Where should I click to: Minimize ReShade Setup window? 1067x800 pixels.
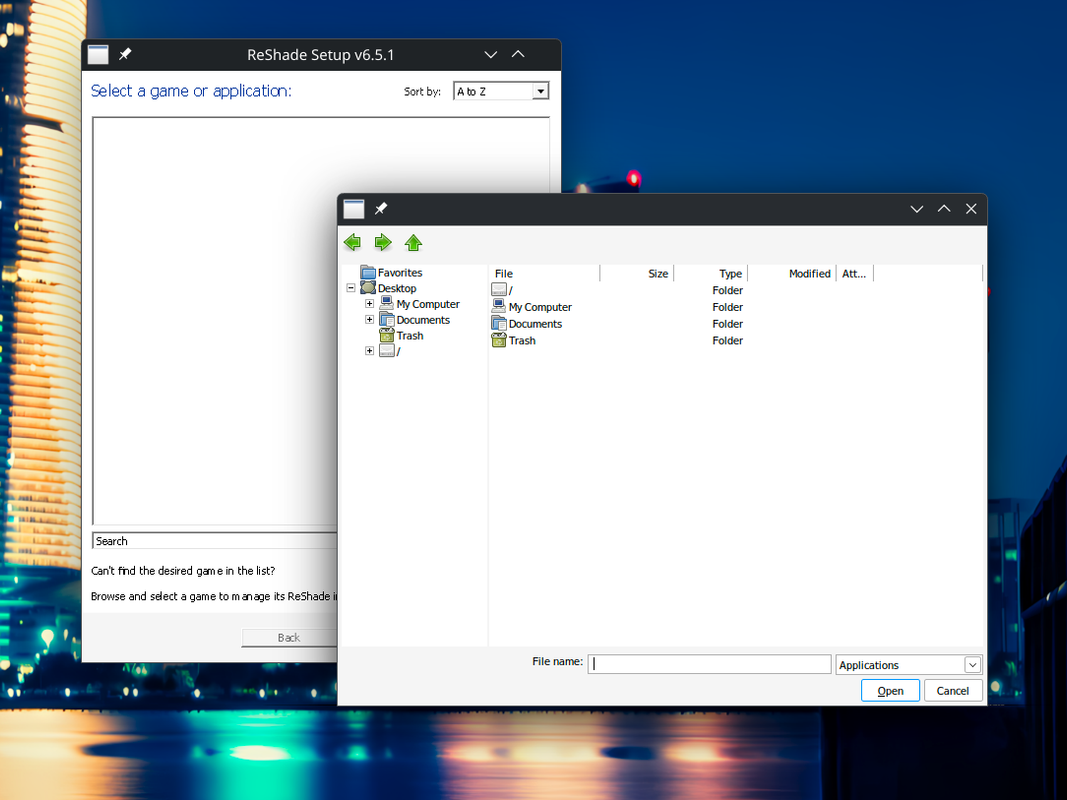click(491, 54)
